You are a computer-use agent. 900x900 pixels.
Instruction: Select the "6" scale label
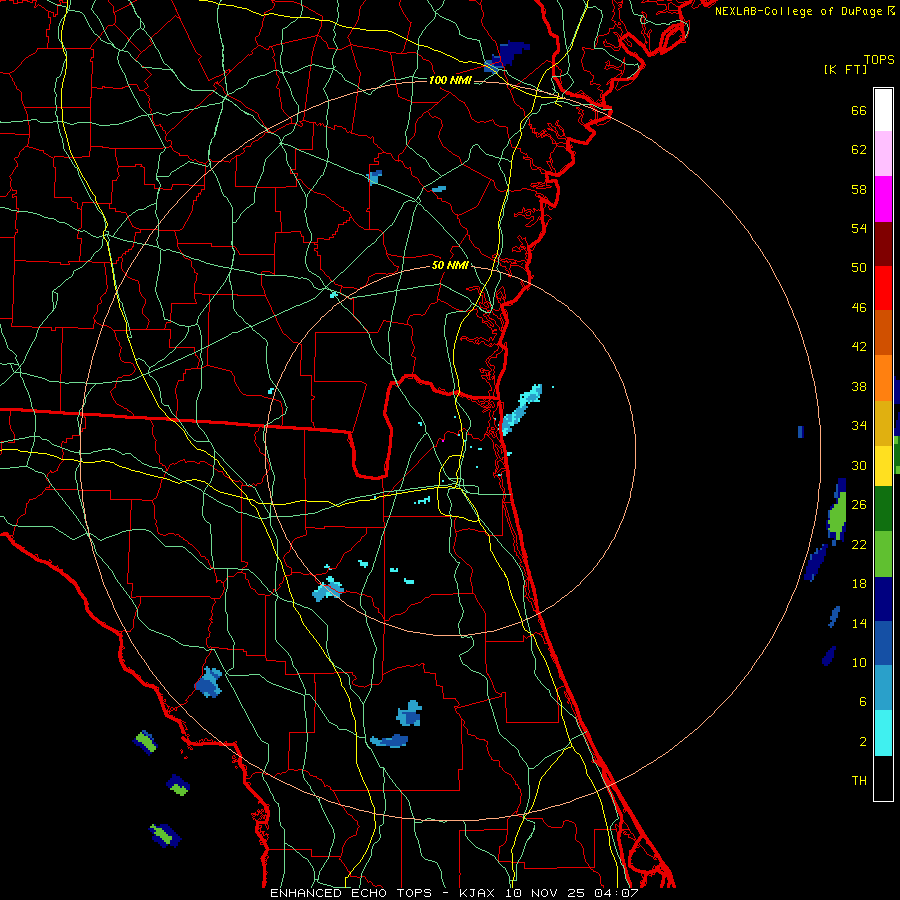[x=863, y=701]
